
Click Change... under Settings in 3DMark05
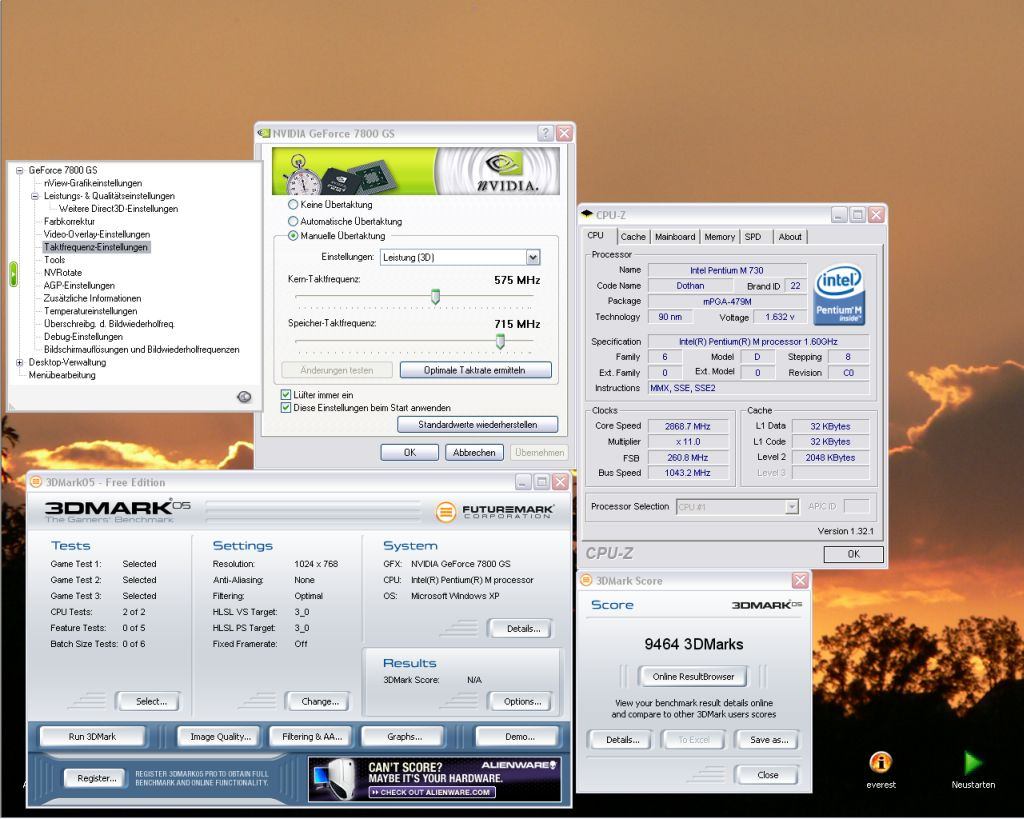(x=320, y=701)
